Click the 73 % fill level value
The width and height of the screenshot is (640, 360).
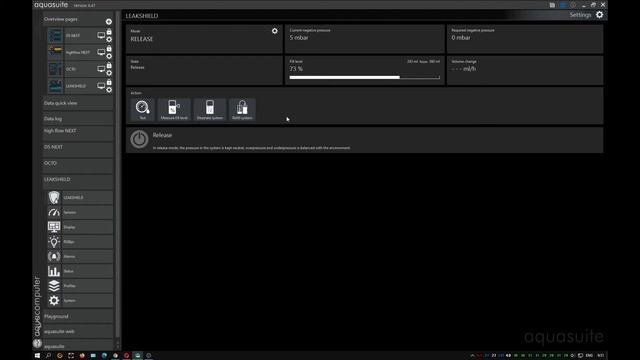click(296, 69)
